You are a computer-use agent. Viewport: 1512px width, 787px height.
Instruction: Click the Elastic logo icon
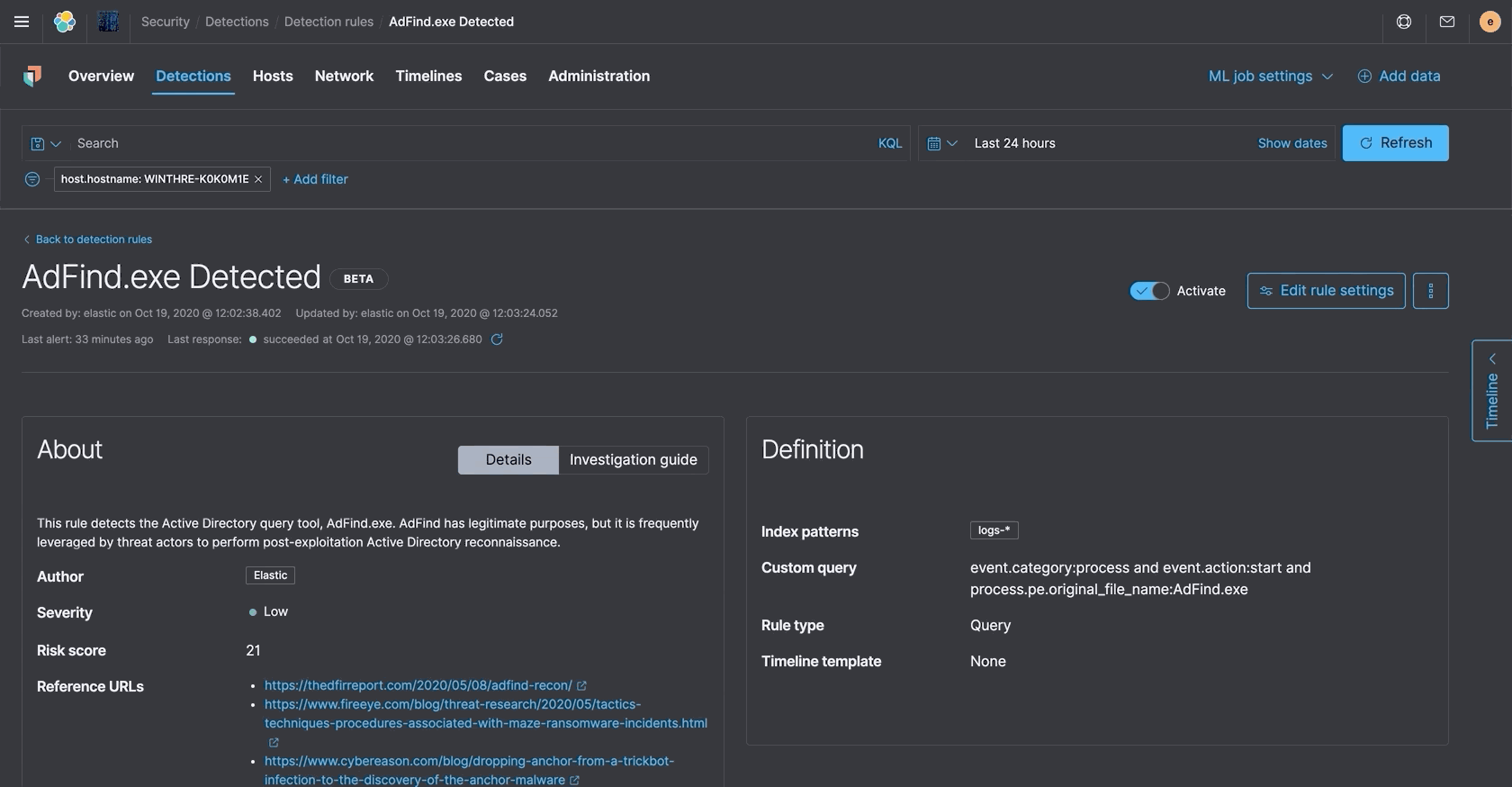(65, 22)
